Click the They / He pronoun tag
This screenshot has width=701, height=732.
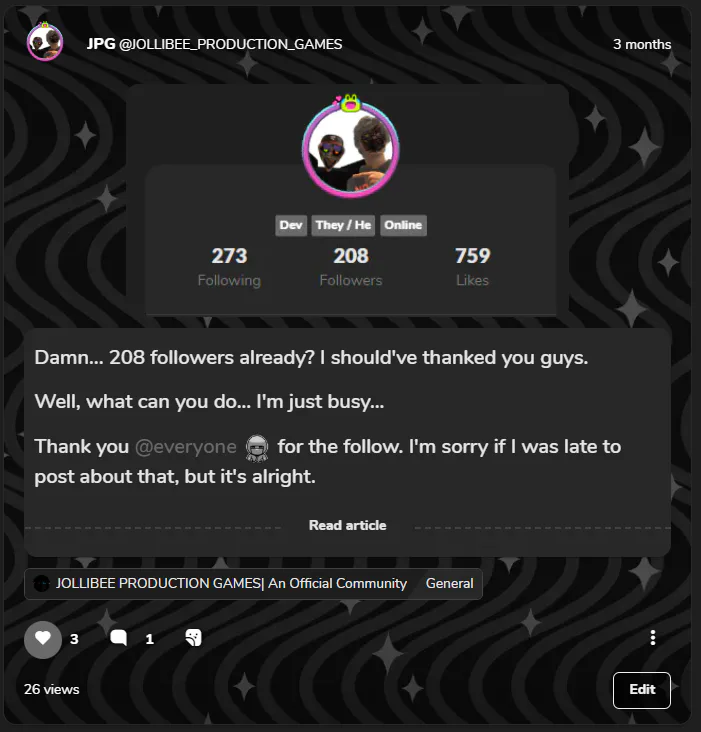click(x=343, y=225)
